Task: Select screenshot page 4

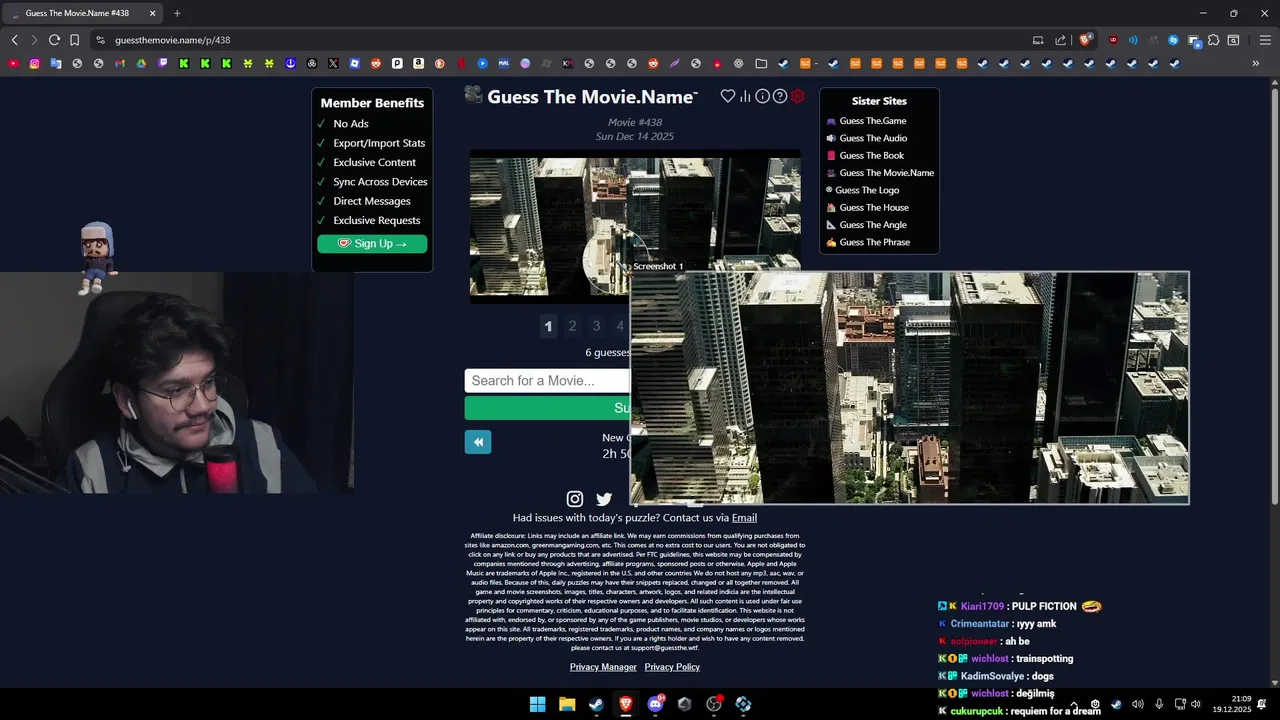Action: 620,326
